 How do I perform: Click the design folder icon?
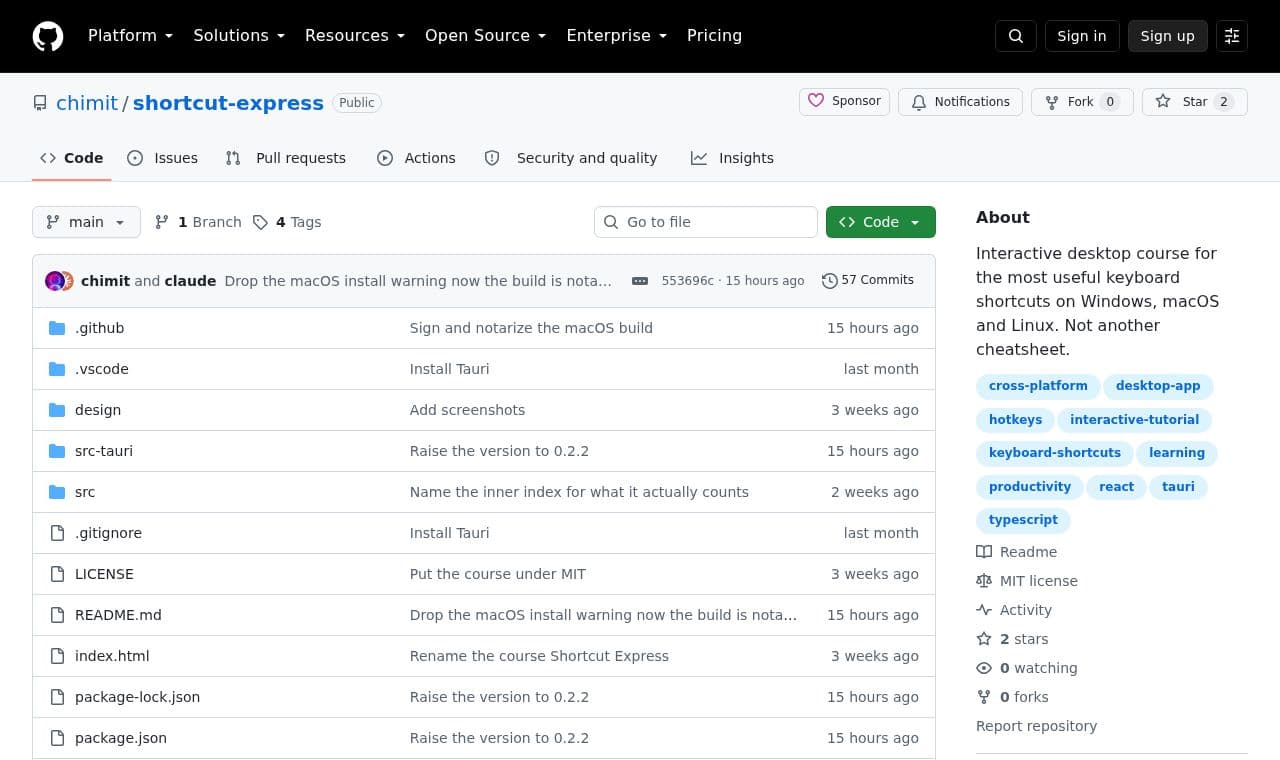pos(57,410)
